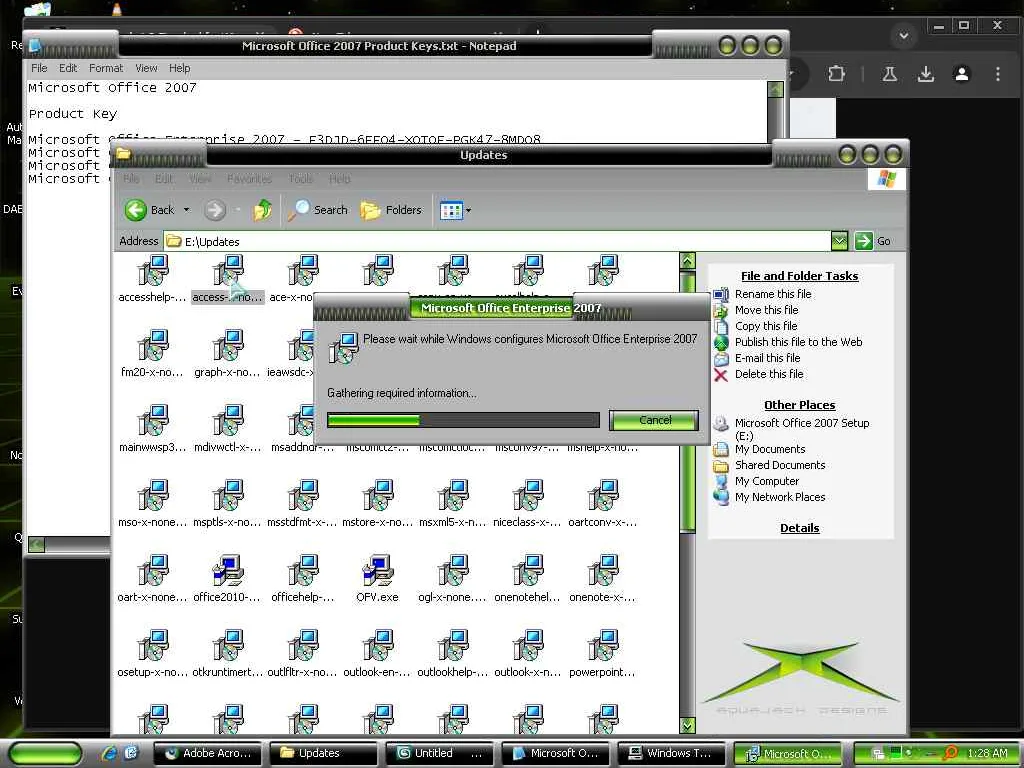The height and width of the screenshot is (768, 1024).
Task: Select the powerpoint... file icon
Action: click(x=602, y=645)
